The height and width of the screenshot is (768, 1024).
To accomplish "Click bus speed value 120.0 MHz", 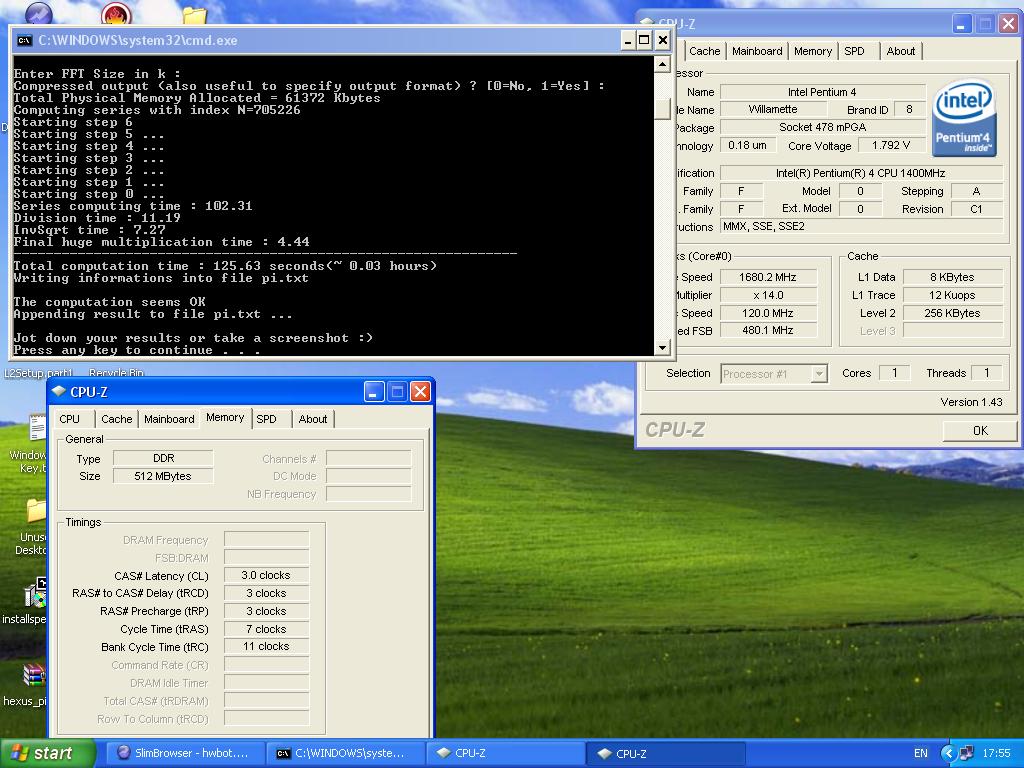I will tap(768, 313).
